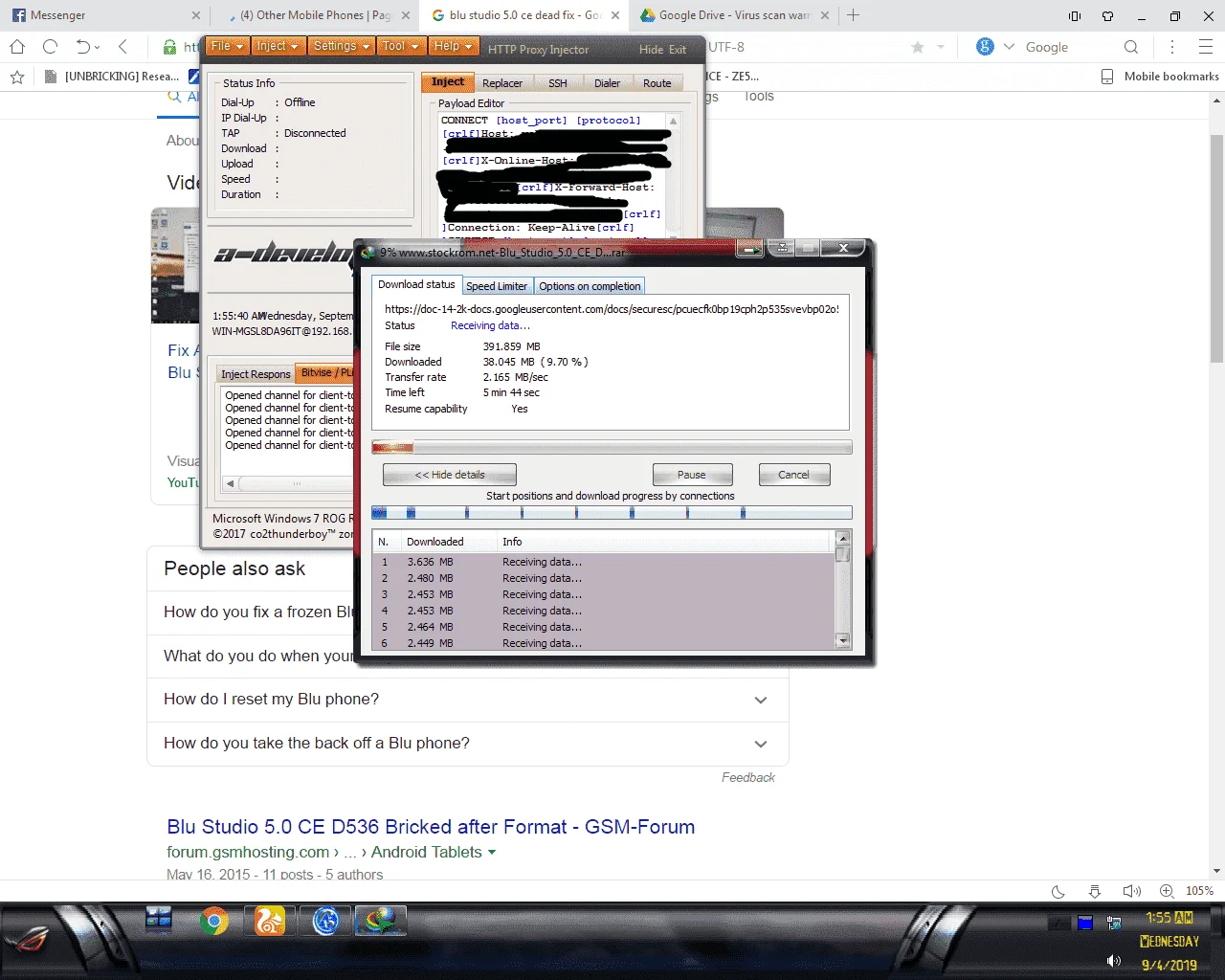The height and width of the screenshot is (980, 1225).
Task: Click the connections progress segment bar
Action: (612, 513)
